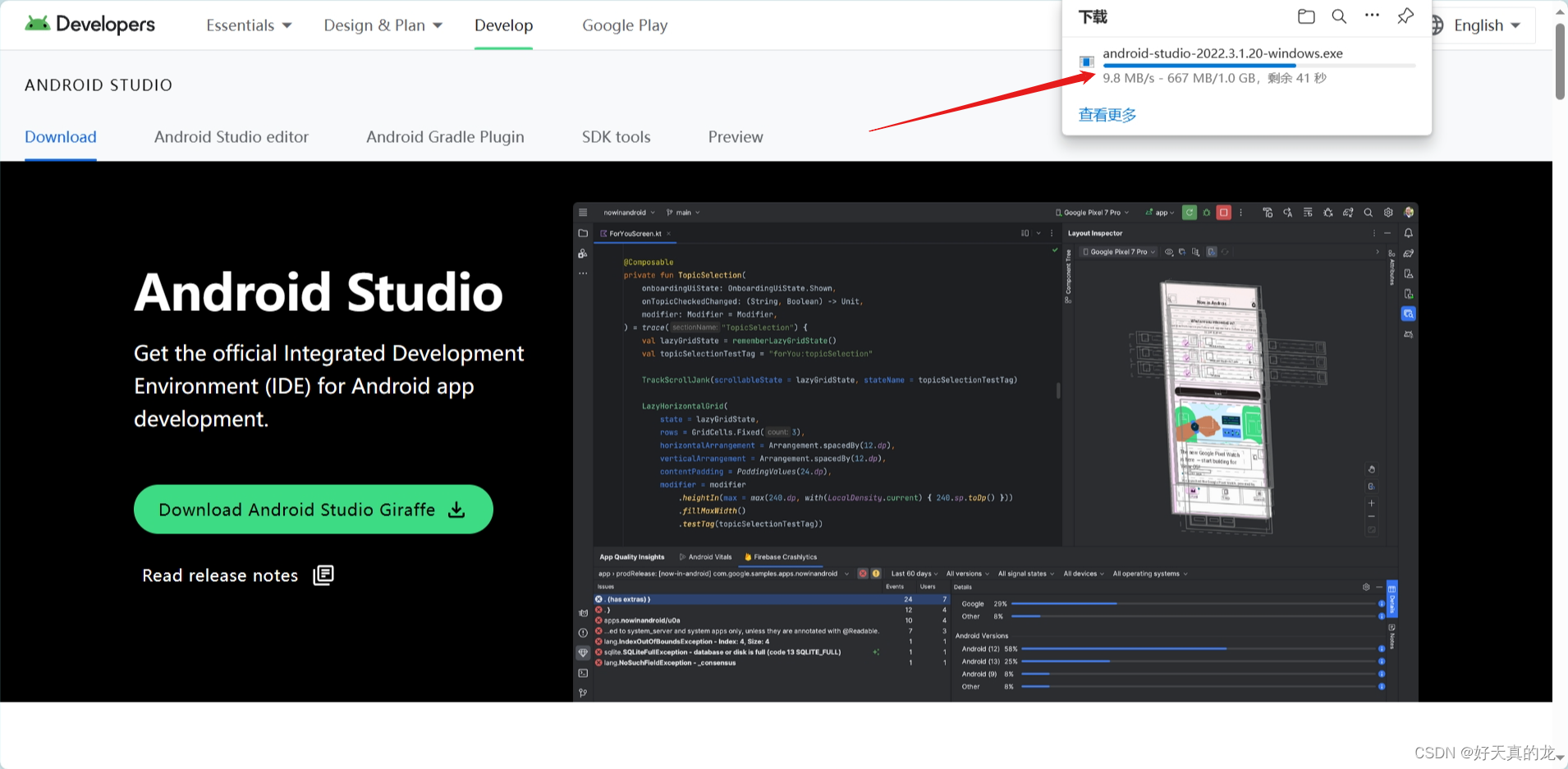Click terminal icon in IDE left bar
The image size is (1568, 769).
click(x=583, y=673)
